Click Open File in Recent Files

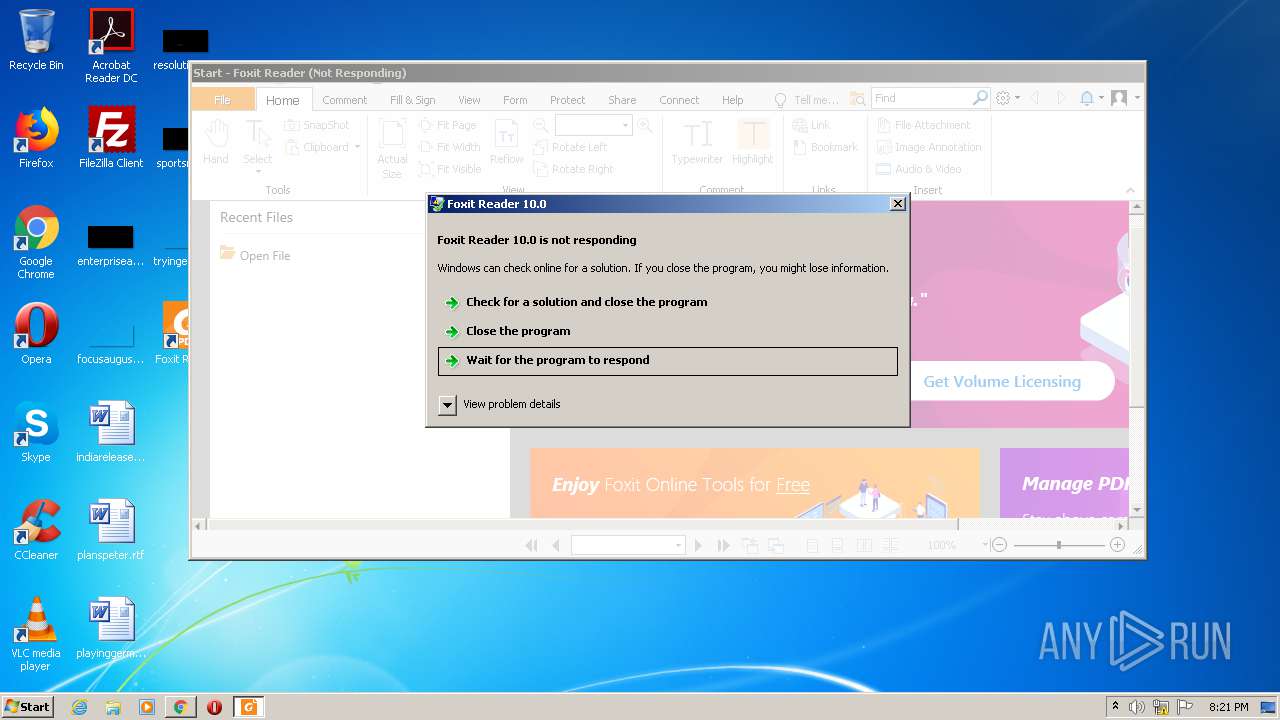pos(255,255)
